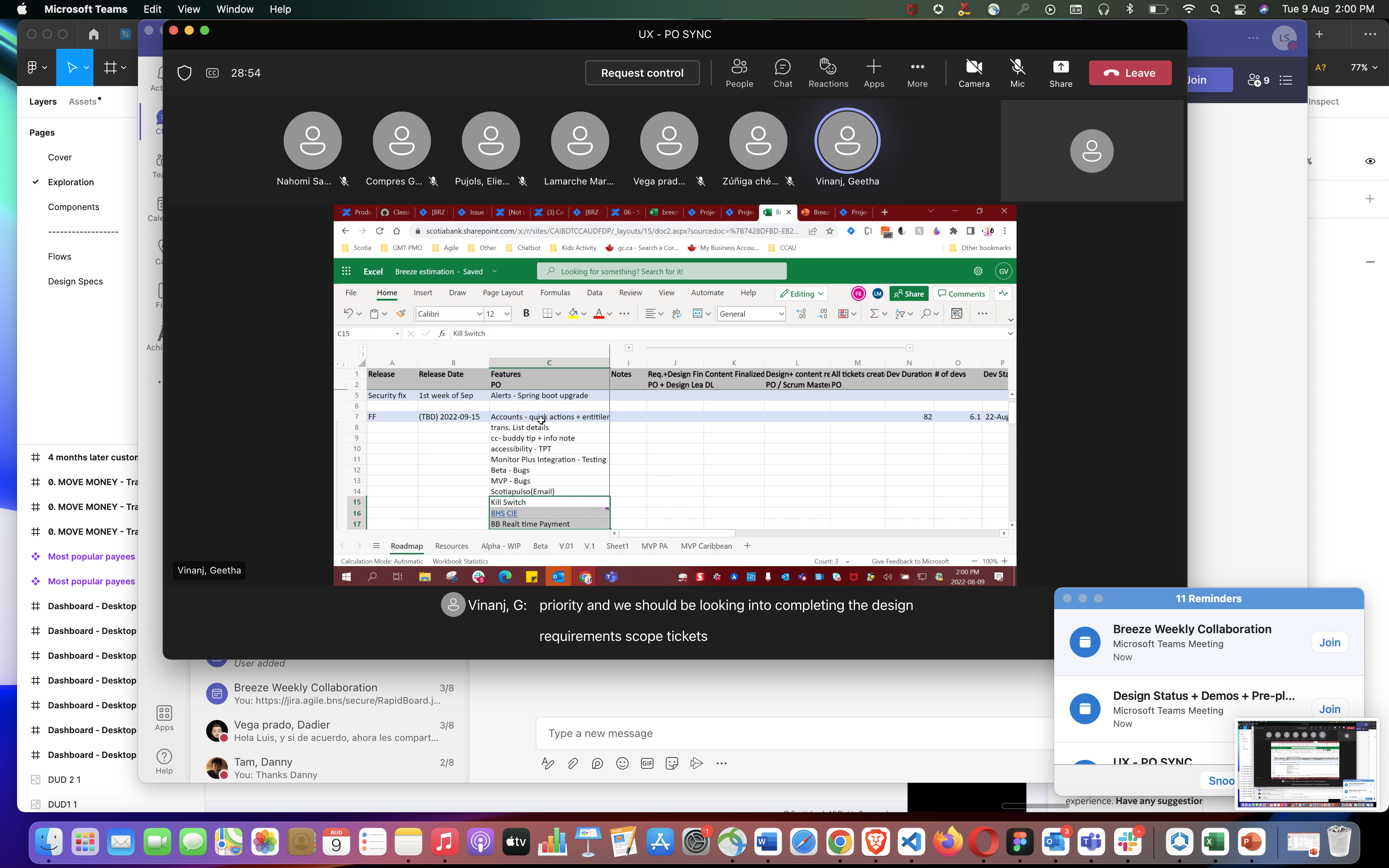The height and width of the screenshot is (868, 1389).
Task: Open Figma from the Dock
Action: [x=1020, y=842]
